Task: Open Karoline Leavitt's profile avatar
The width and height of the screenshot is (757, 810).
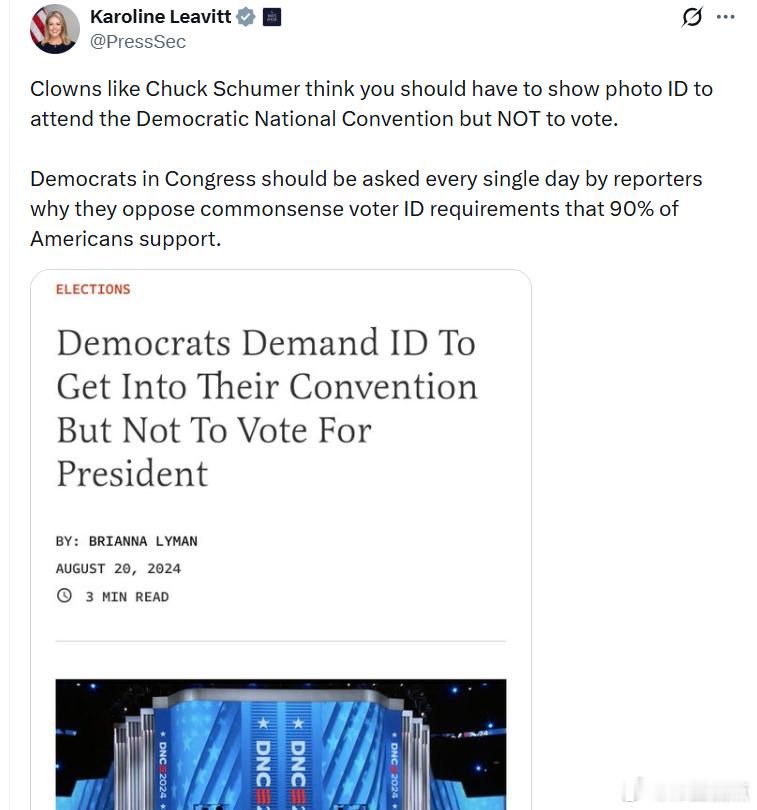Action: tap(53, 29)
